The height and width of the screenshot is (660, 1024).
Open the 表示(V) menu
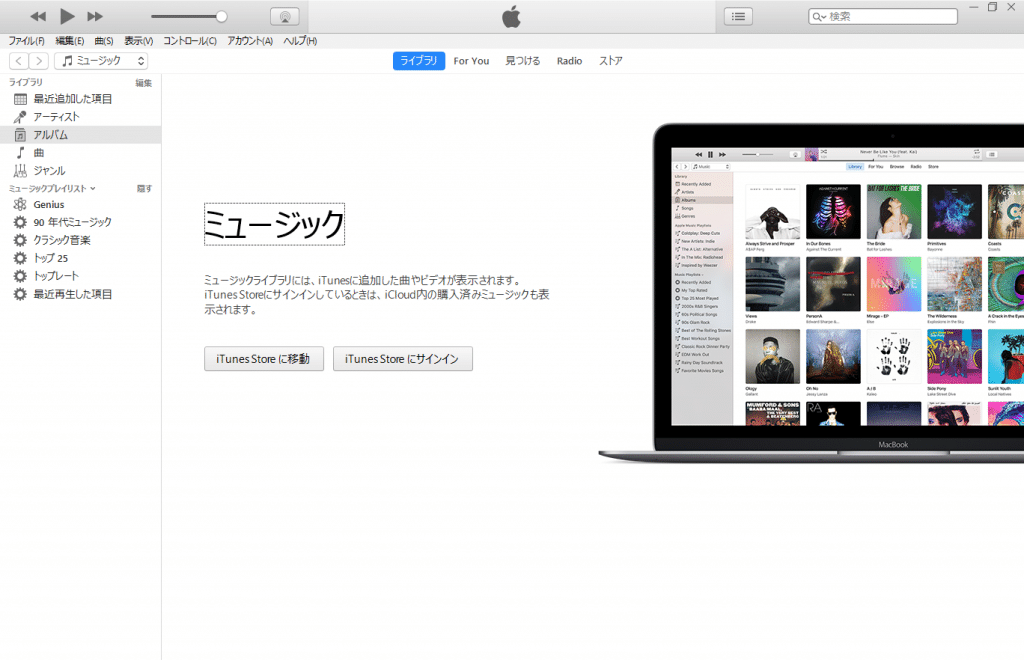(138, 40)
